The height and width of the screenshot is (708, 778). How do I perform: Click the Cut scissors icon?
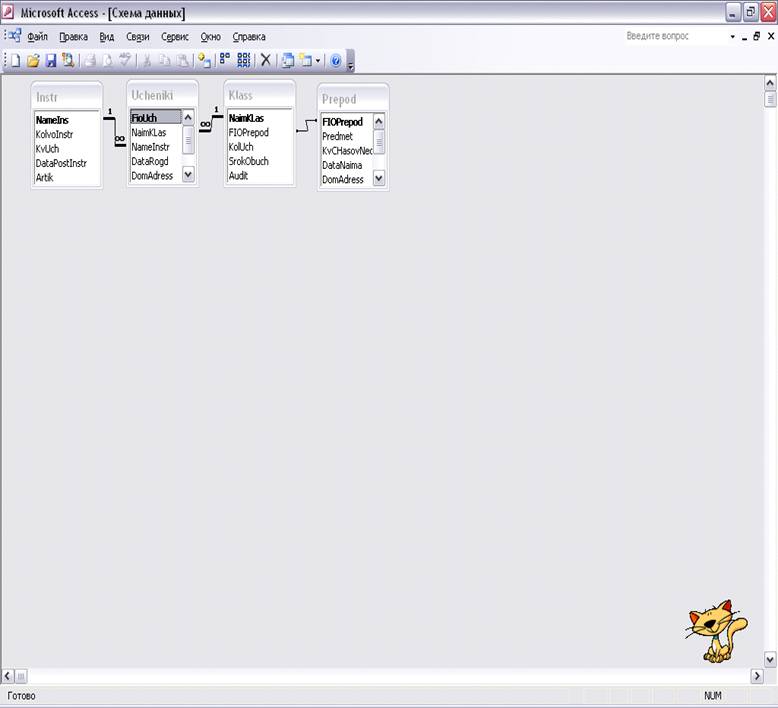[147, 61]
